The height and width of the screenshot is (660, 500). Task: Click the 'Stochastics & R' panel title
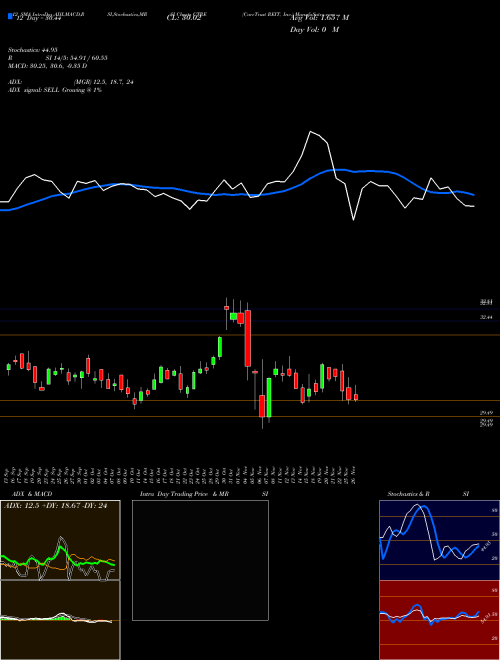[x=408, y=494]
